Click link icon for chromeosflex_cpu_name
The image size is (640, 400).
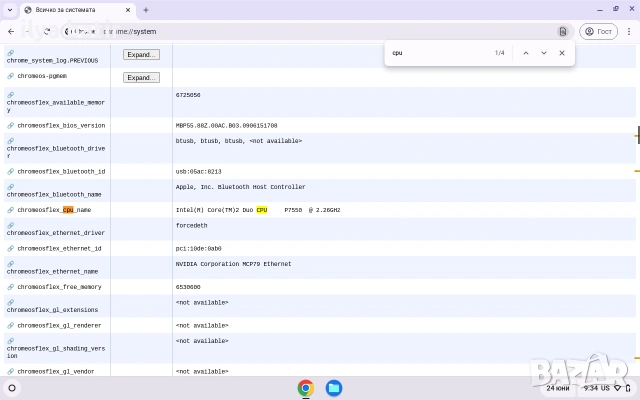pos(11,210)
